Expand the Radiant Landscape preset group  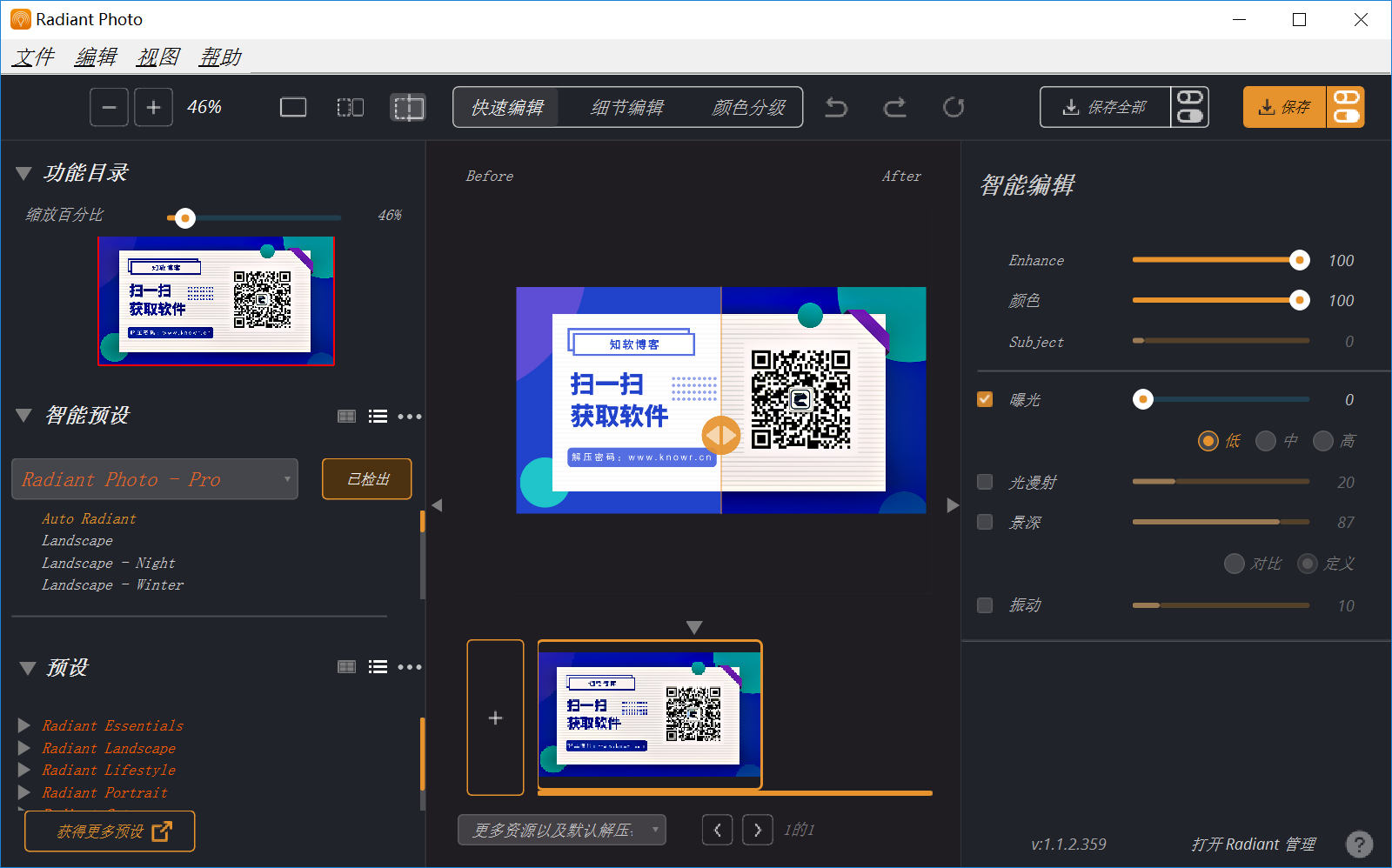(24, 748)
